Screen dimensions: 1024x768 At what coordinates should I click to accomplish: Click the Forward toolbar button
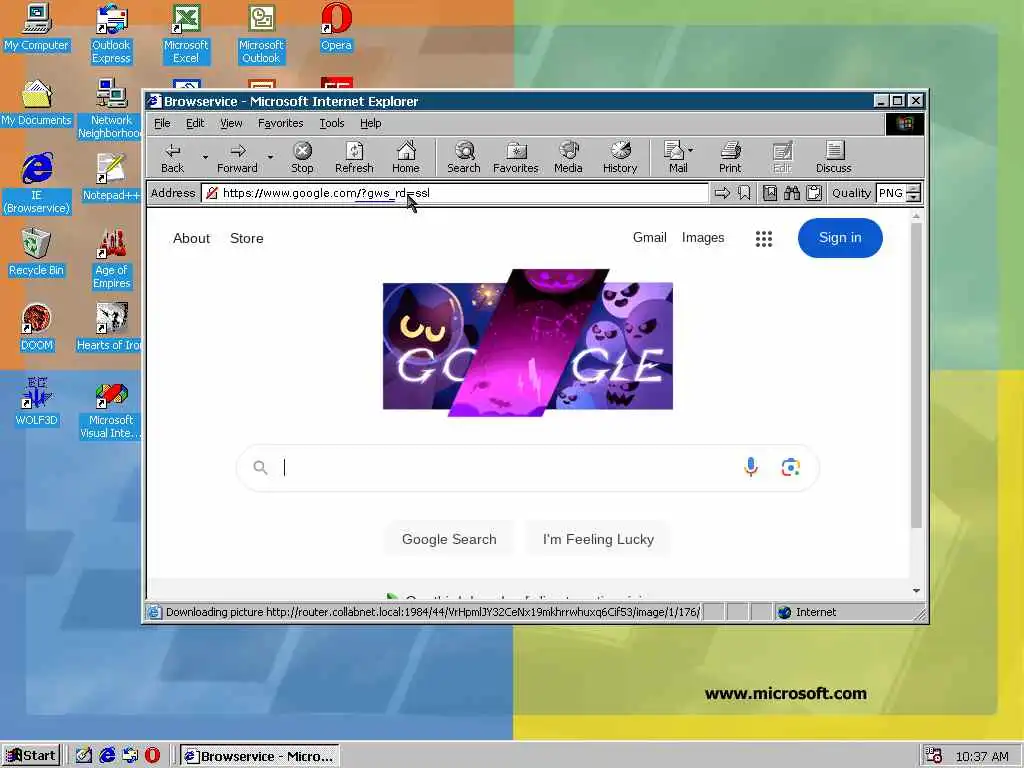tap(237, 157)
